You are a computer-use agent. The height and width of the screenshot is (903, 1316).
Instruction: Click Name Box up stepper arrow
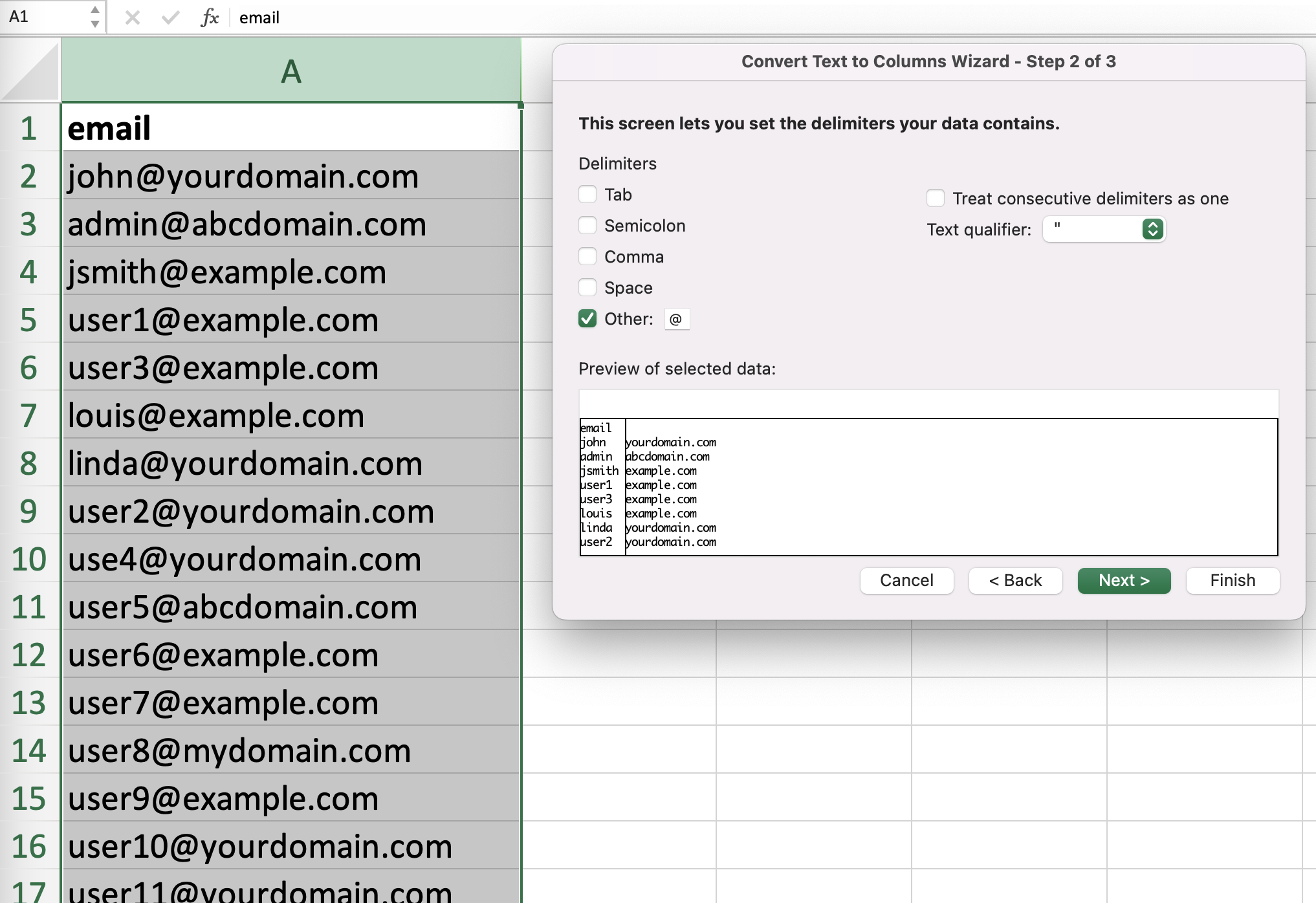[x=95, y=10]
